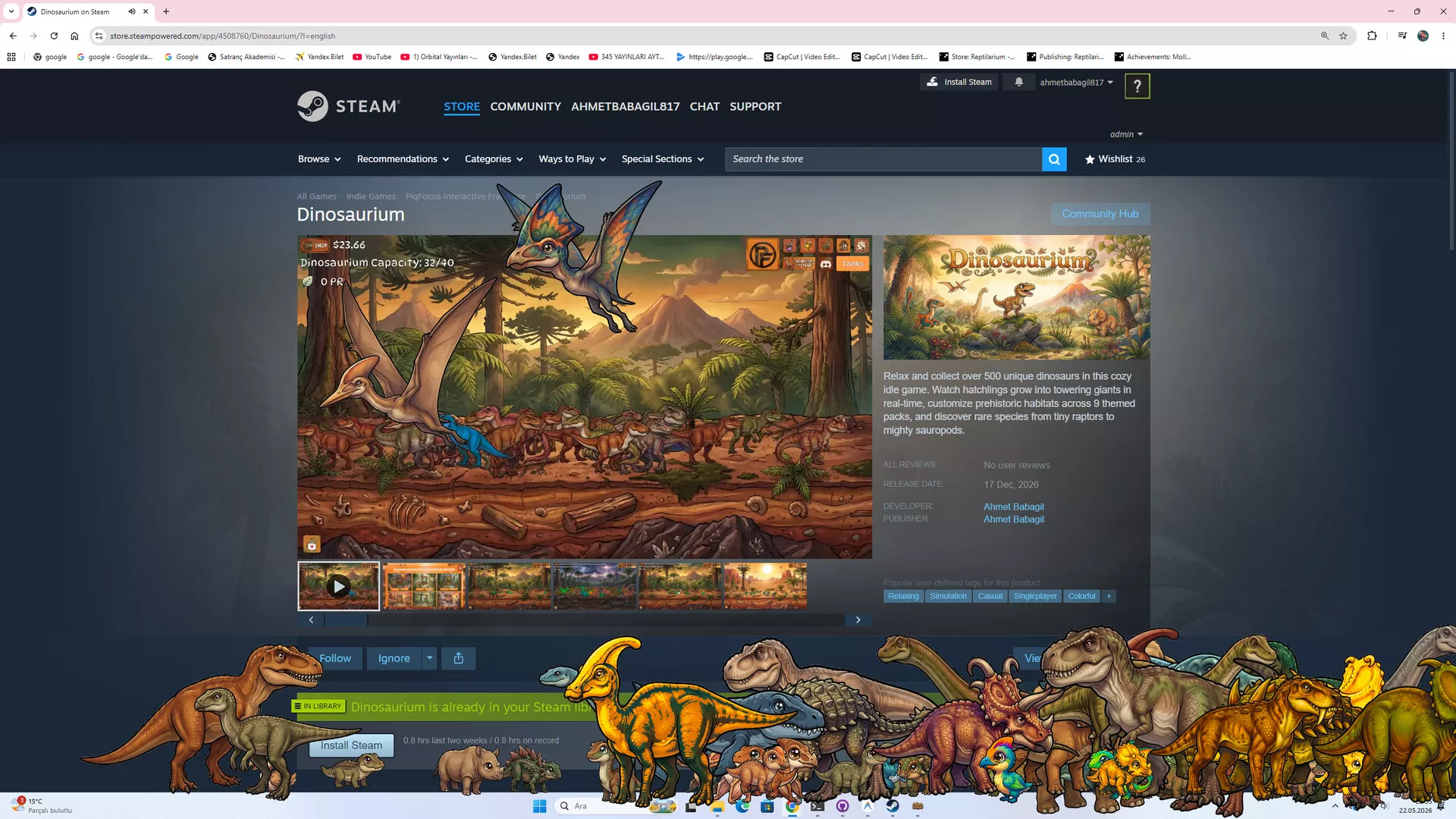Expand the Recommendations dropdown
Screen dimensions: 1456x819
403,159
